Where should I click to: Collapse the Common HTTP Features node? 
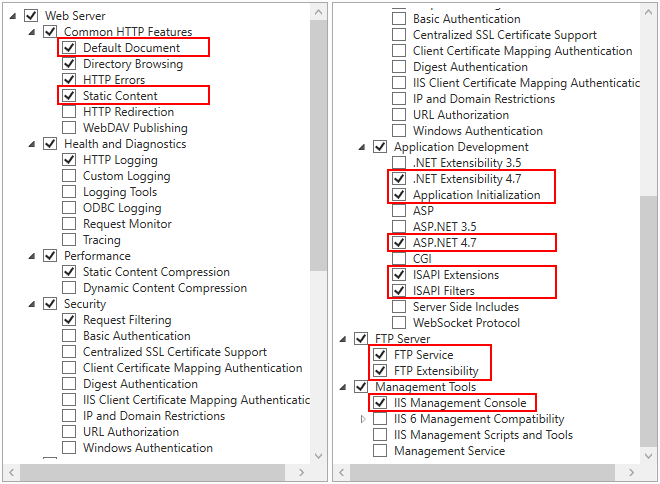(32, 32)
